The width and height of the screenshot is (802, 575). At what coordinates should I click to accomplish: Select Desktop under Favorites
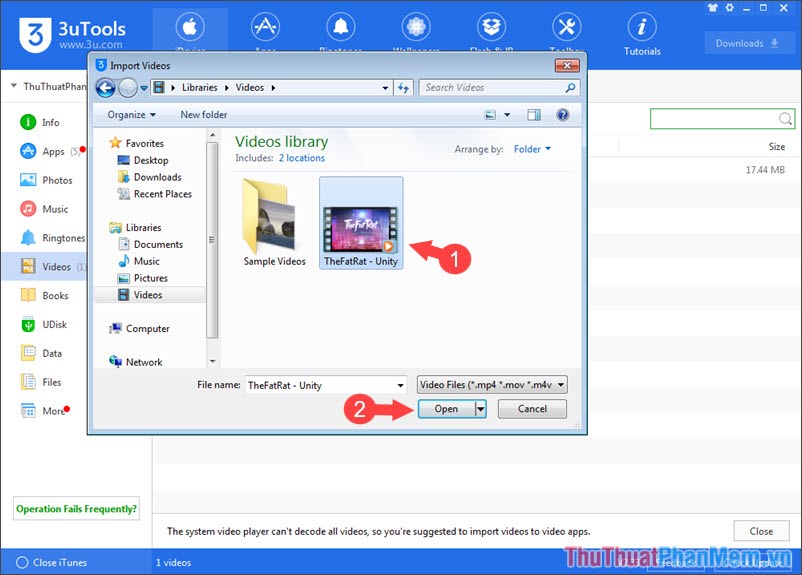[x=150, y=160]
